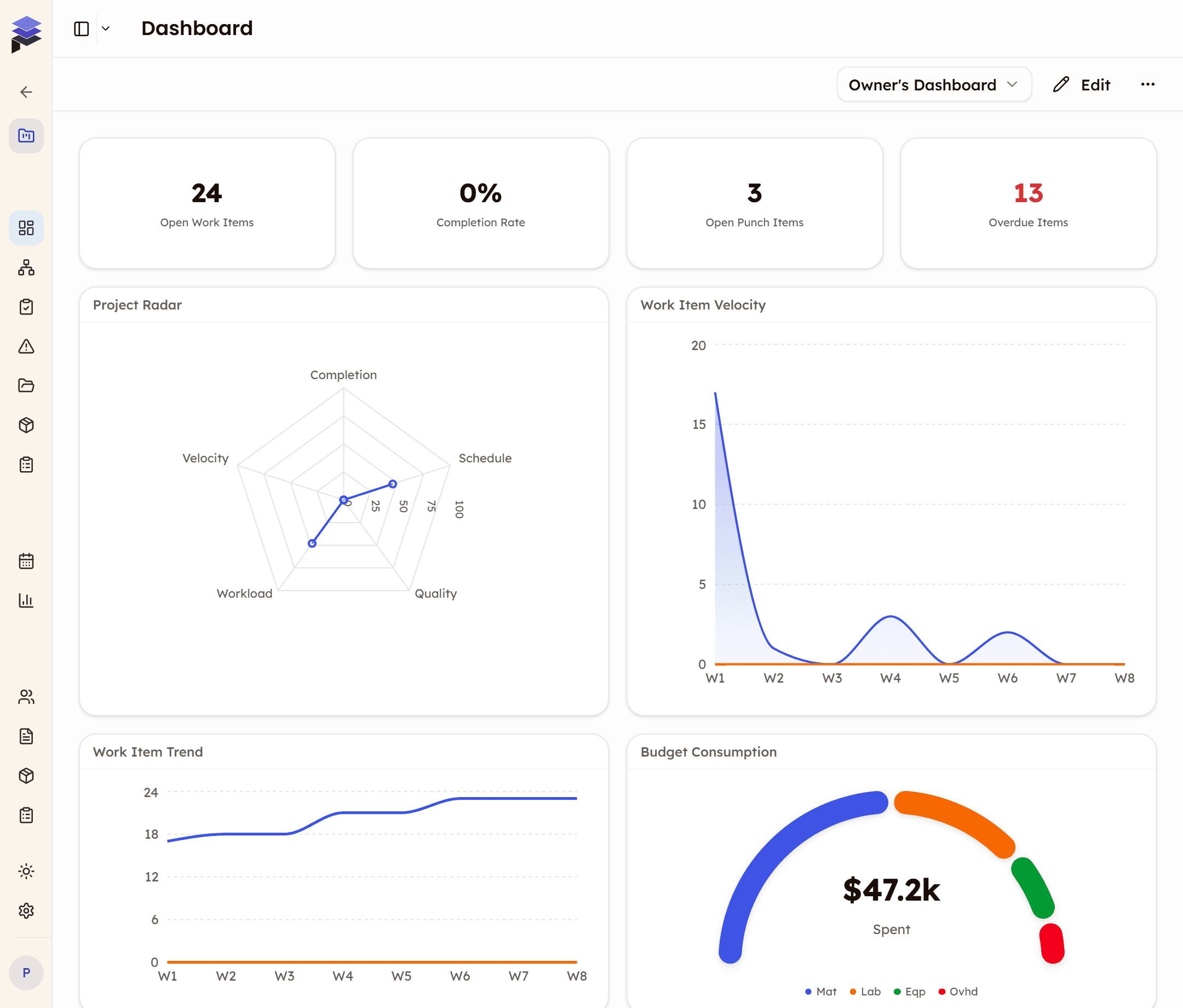The height and width of the screenshot is (1008, 1183).
Task: Click the 3 Open Punch Items card
Action: [x=755, y=203]
